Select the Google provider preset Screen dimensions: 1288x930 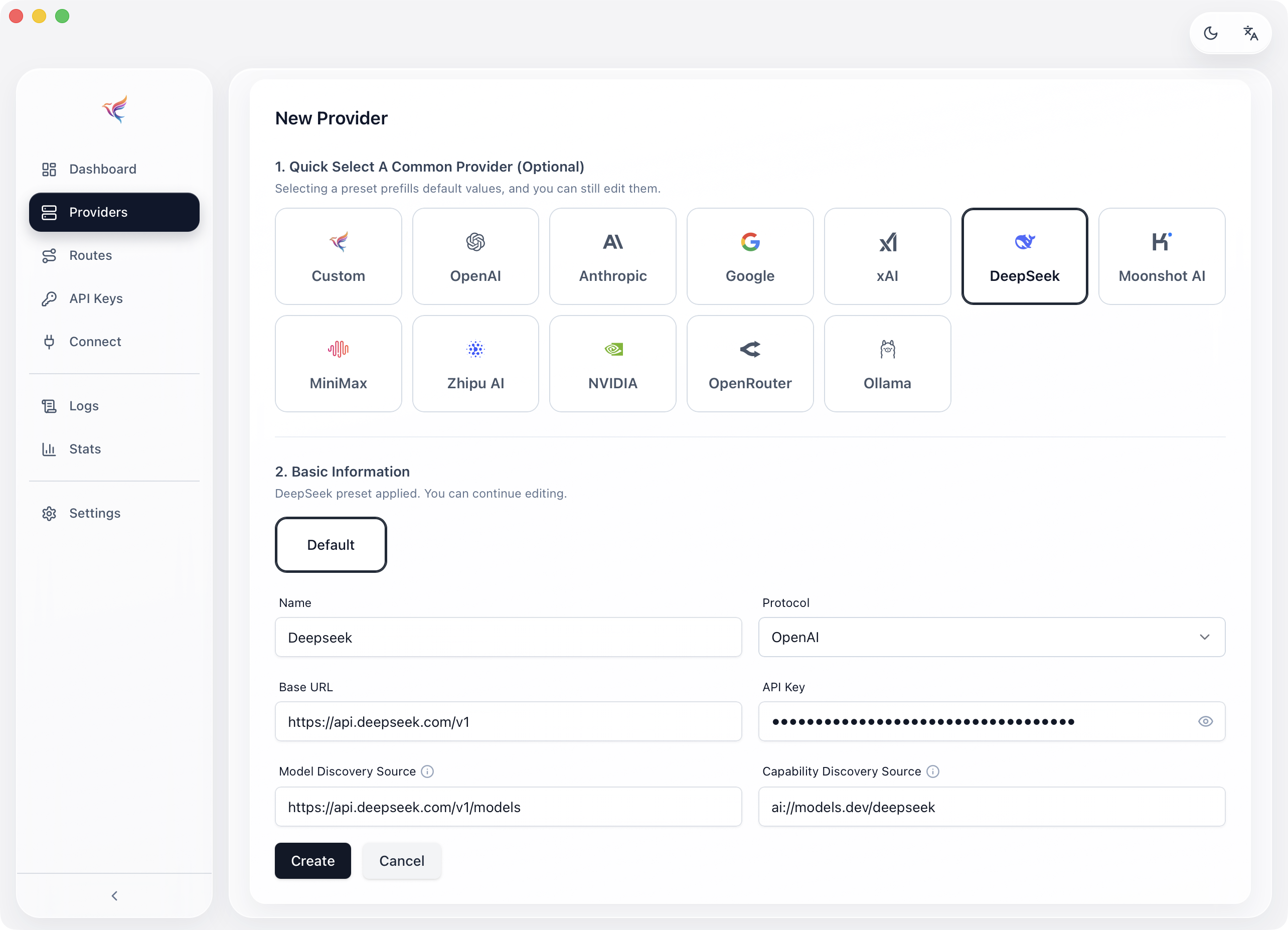[x=750, y=256]
